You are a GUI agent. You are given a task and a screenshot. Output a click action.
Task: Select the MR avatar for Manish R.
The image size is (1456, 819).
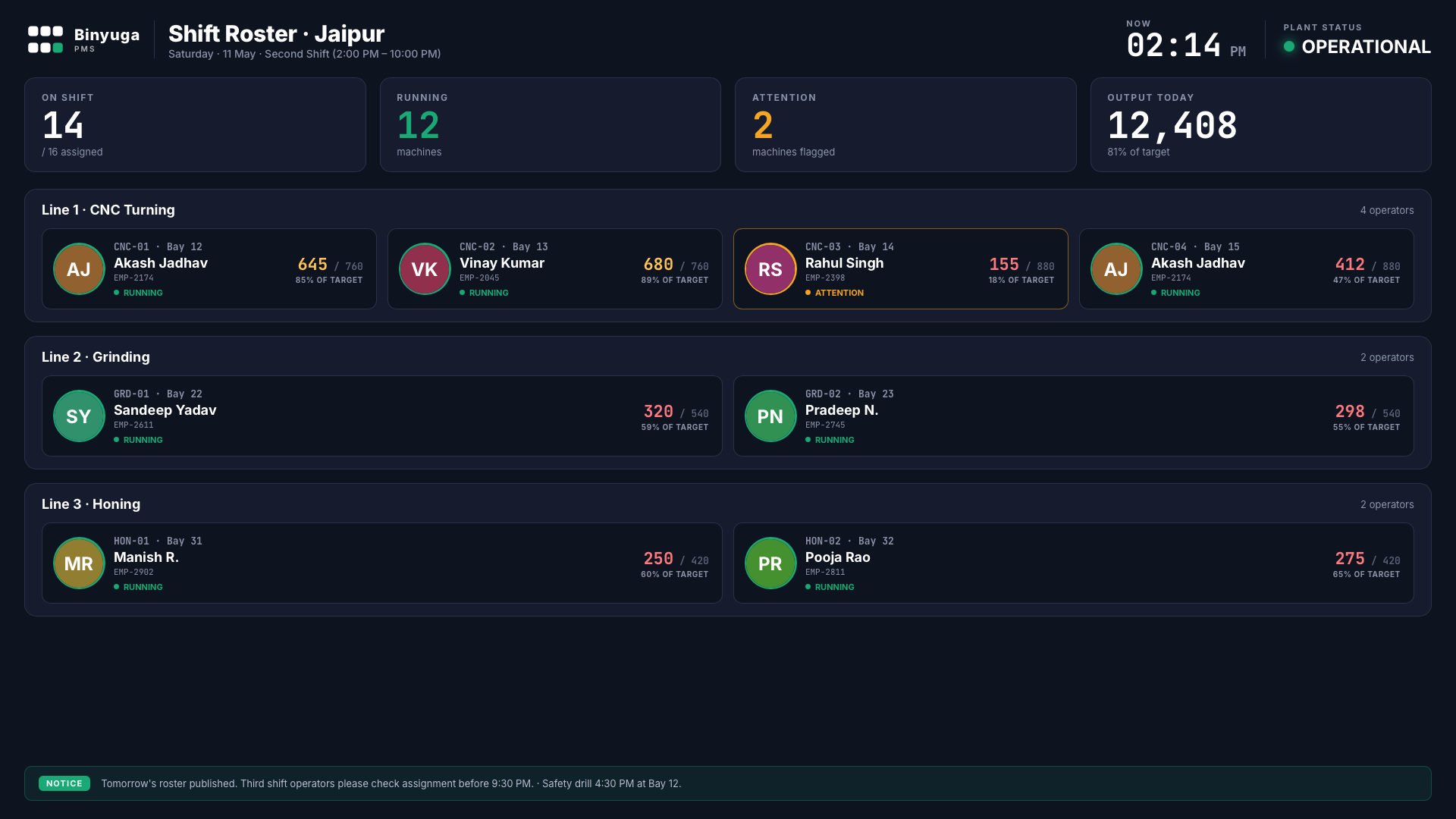(79, 563)
